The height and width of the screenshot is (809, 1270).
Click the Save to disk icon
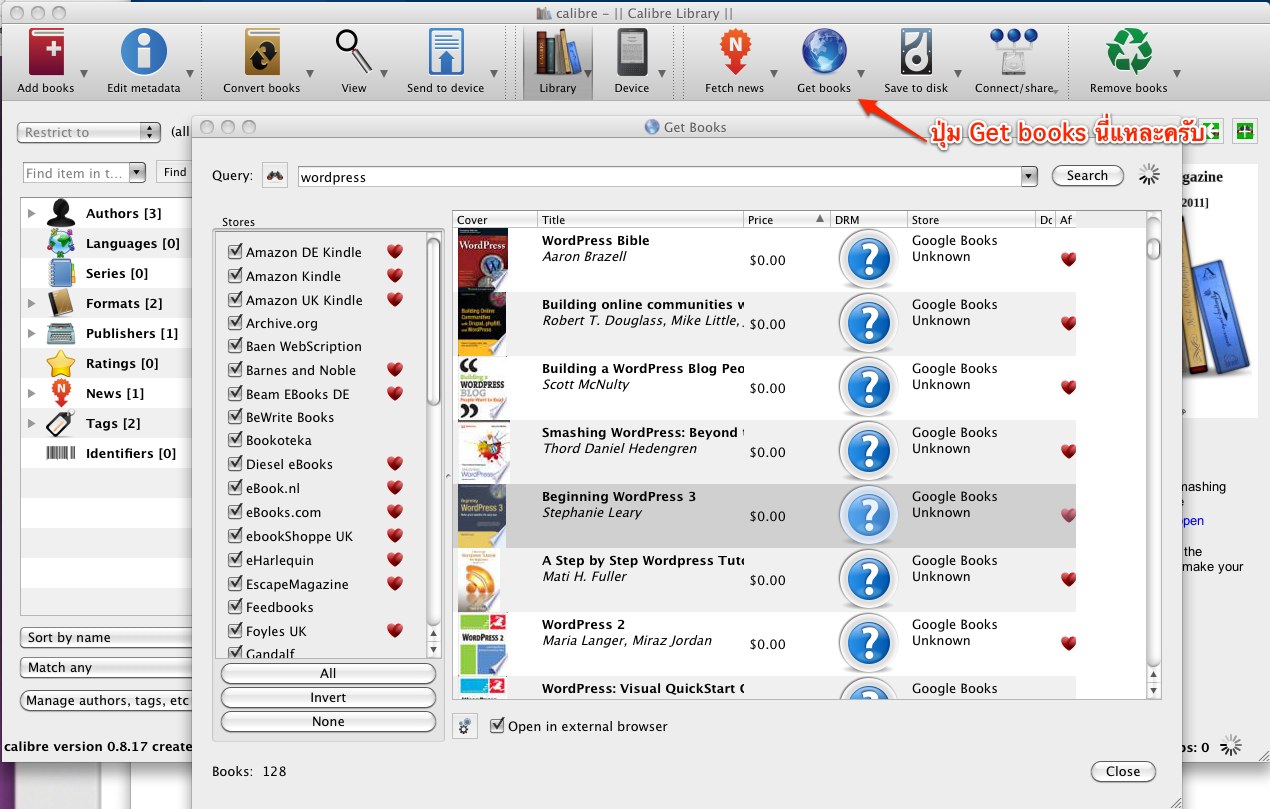tap(916, 53)
